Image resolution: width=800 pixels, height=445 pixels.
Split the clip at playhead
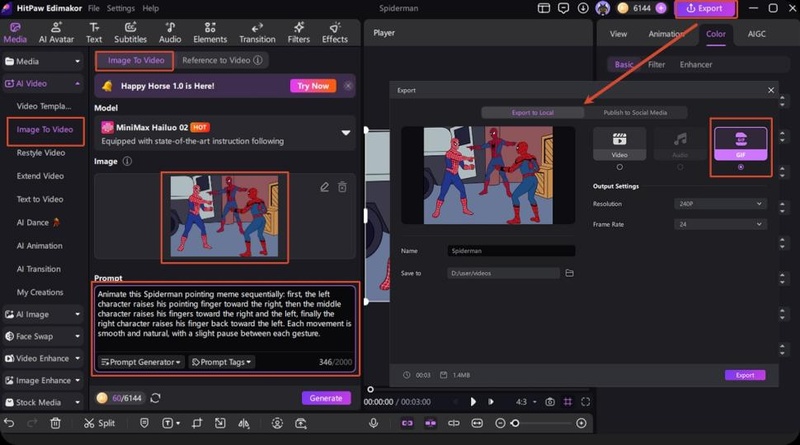[99, 423]
